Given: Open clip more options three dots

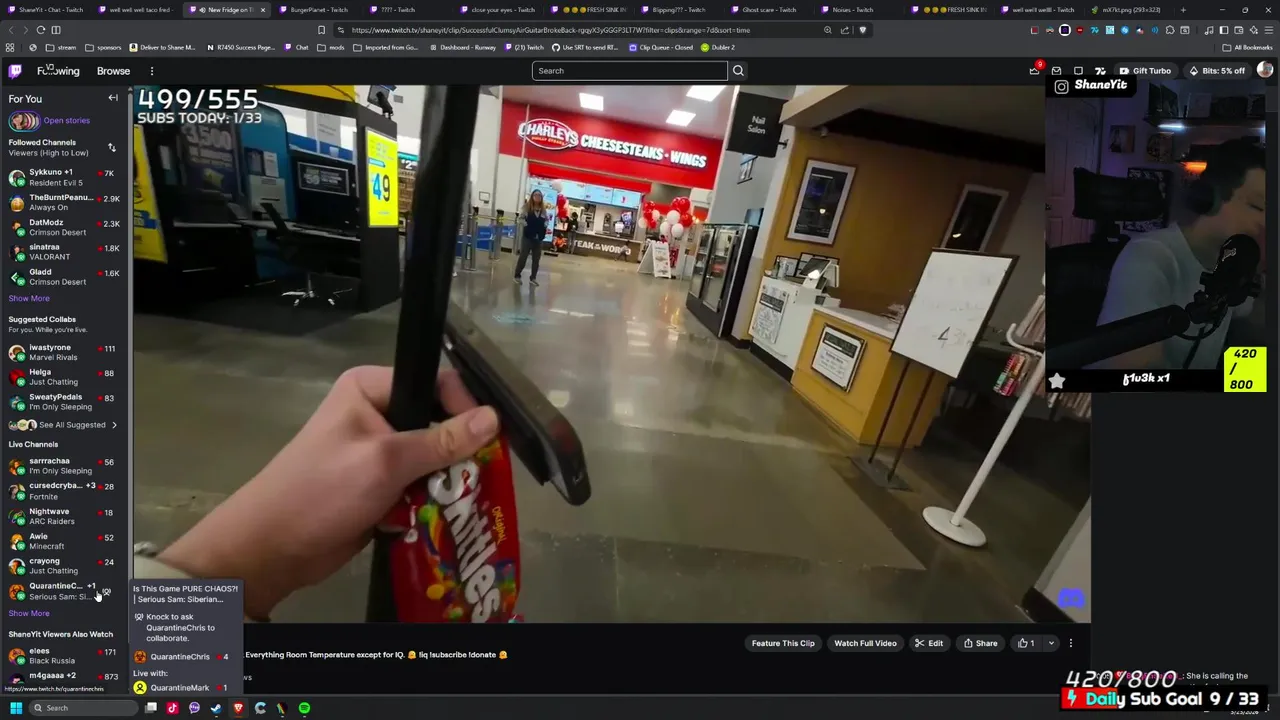Looking at the screenshot, I should 1070,643.
